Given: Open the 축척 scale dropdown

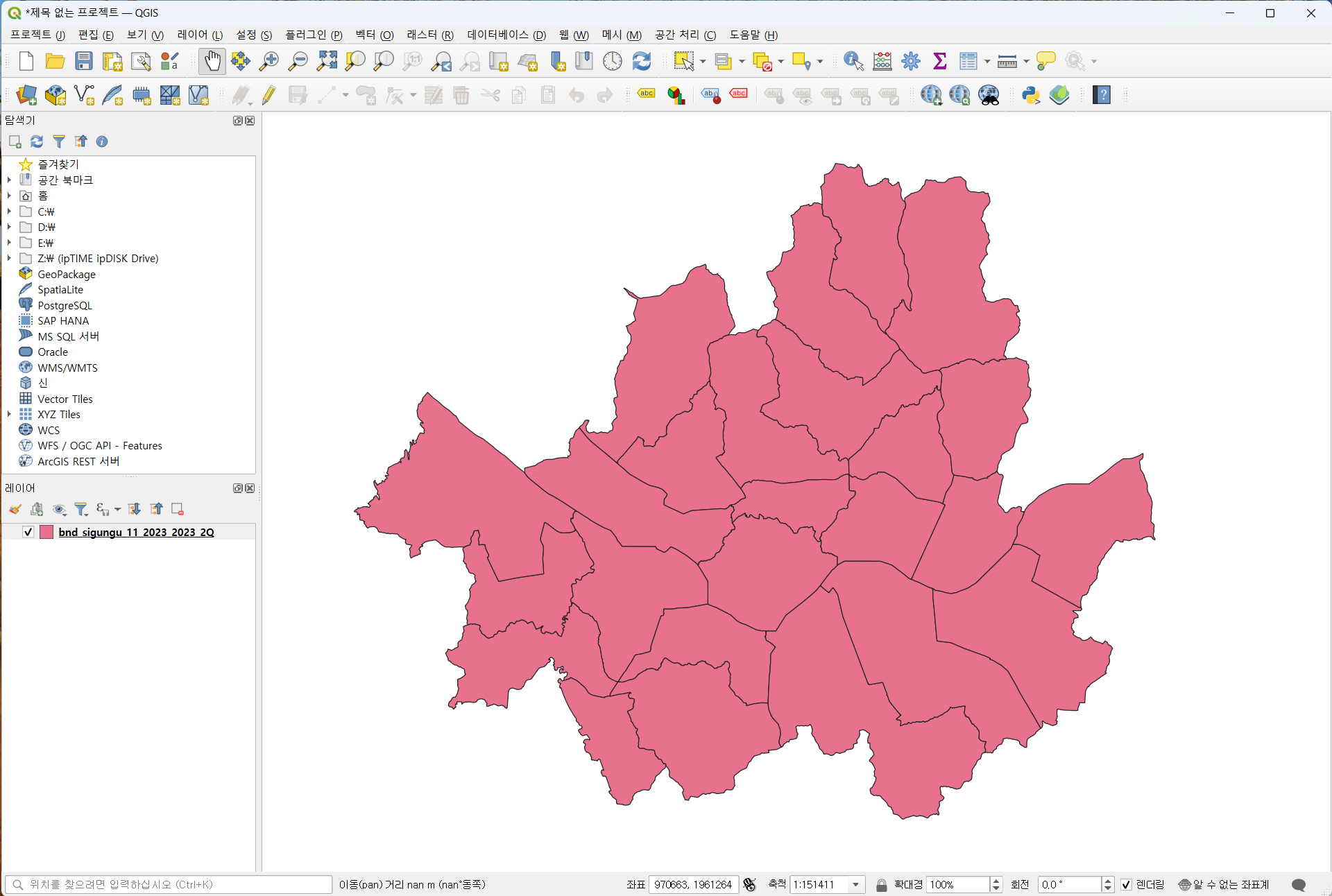Looking at the screenshot, I should (855, 884).
